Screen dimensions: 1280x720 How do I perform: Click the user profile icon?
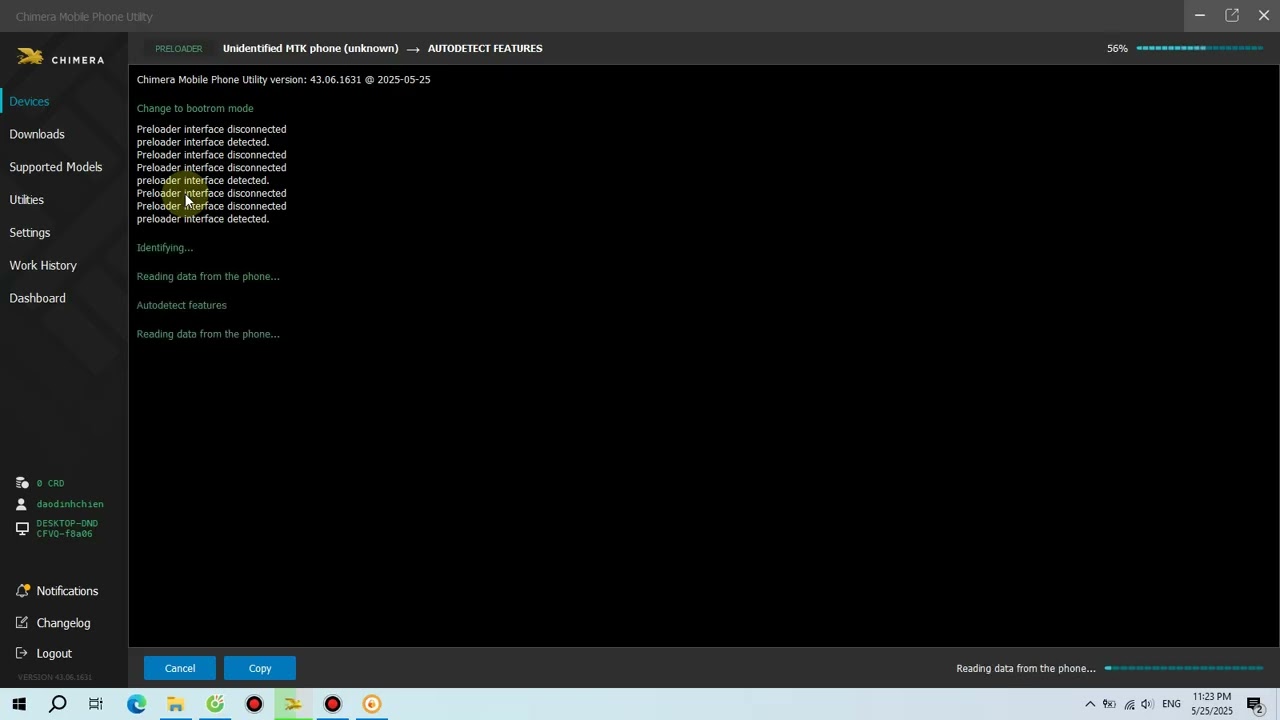tap(22, 504)
